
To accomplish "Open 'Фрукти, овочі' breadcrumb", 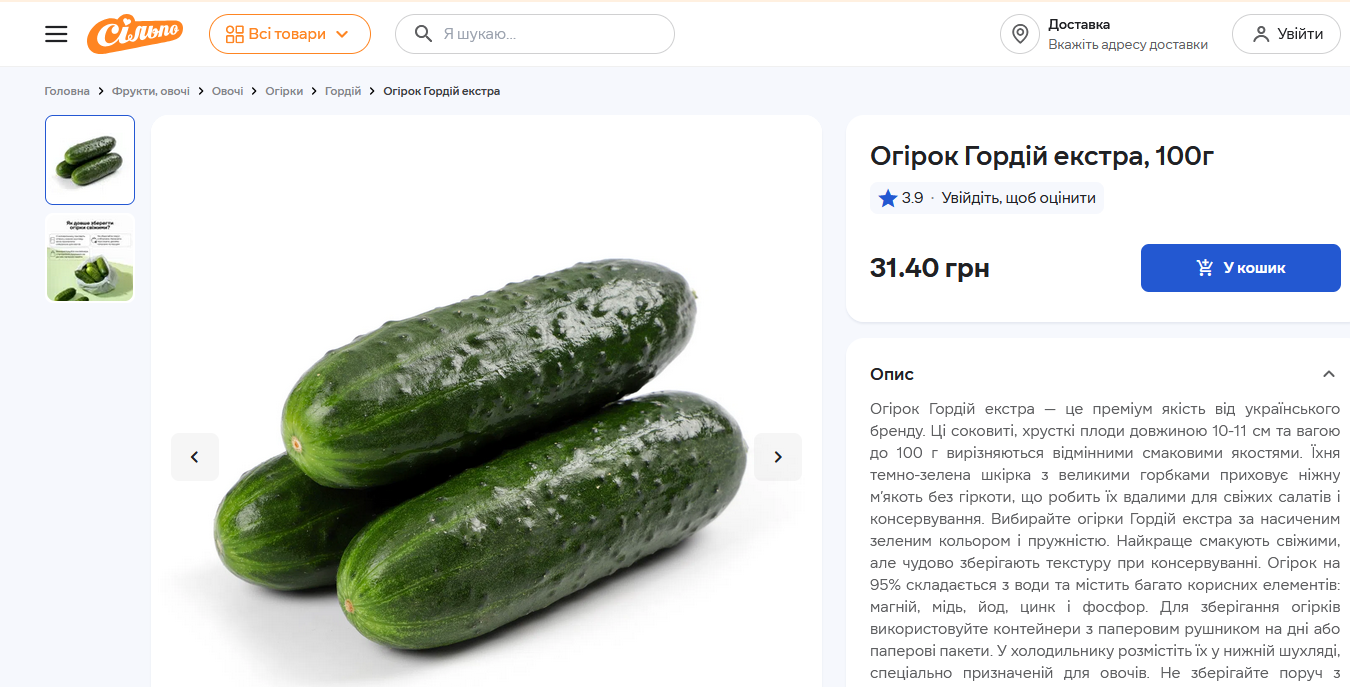I will tap(151, 91).
